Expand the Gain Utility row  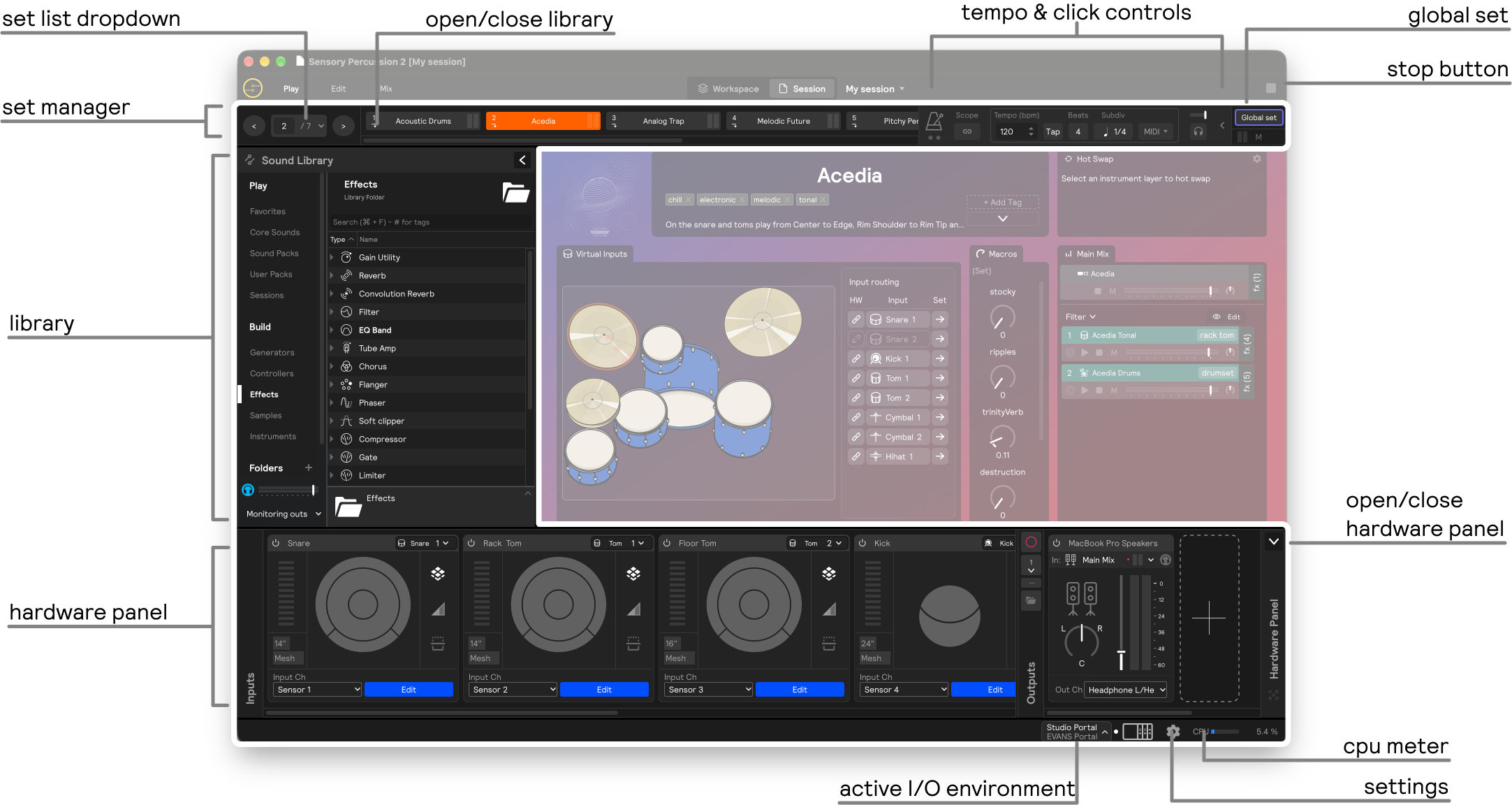point(332,257)
